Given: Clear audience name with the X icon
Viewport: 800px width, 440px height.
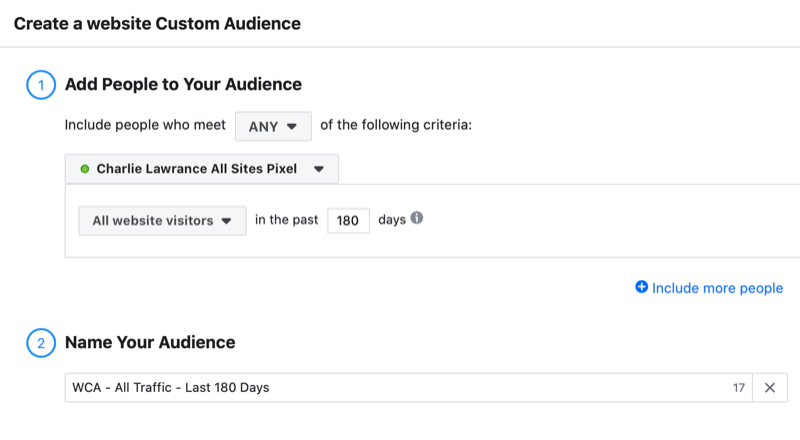Looking at the screenshot, I should (x=769, y=388).
